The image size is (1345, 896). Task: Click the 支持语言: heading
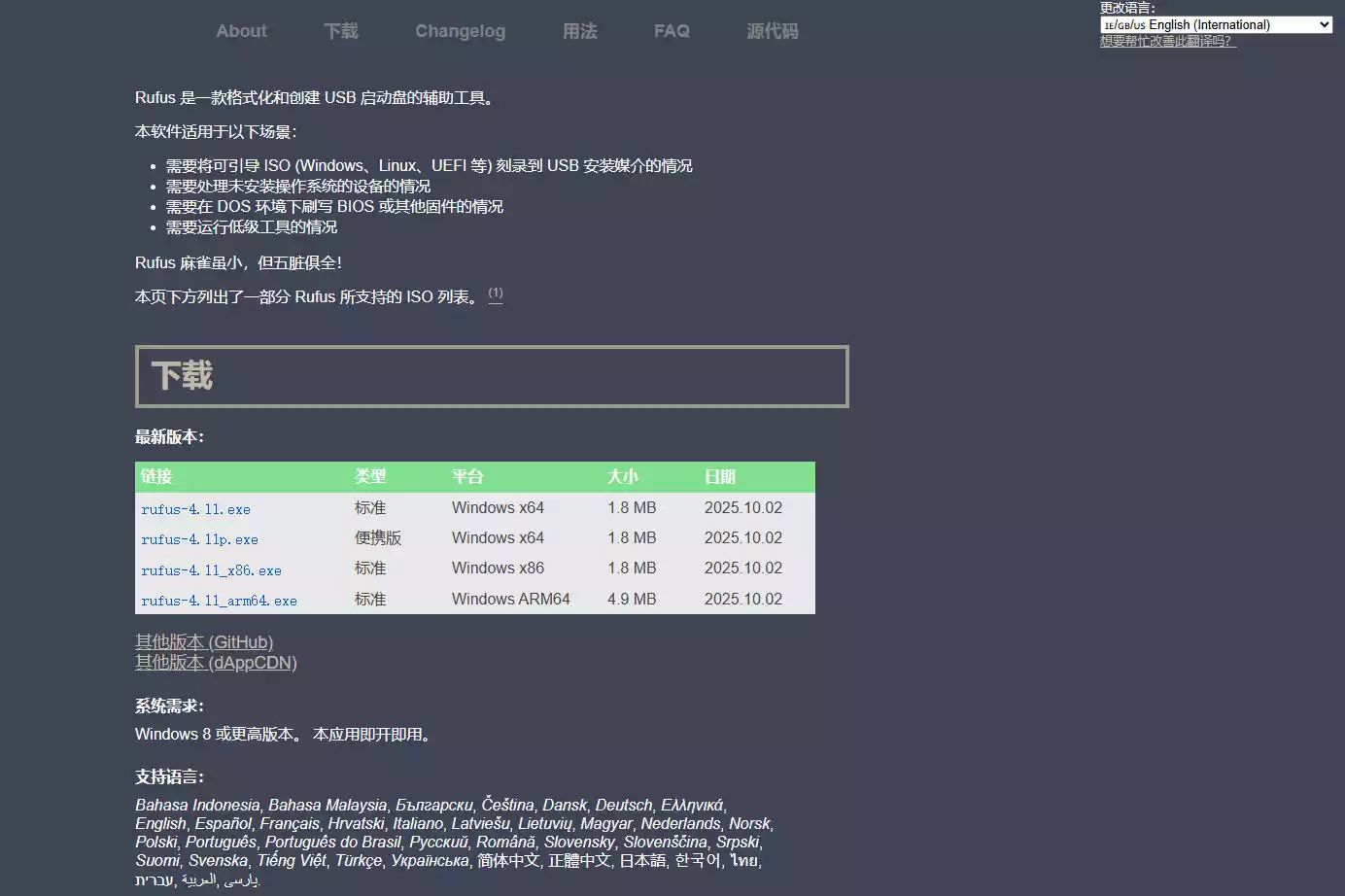click(x=169, y=777)
